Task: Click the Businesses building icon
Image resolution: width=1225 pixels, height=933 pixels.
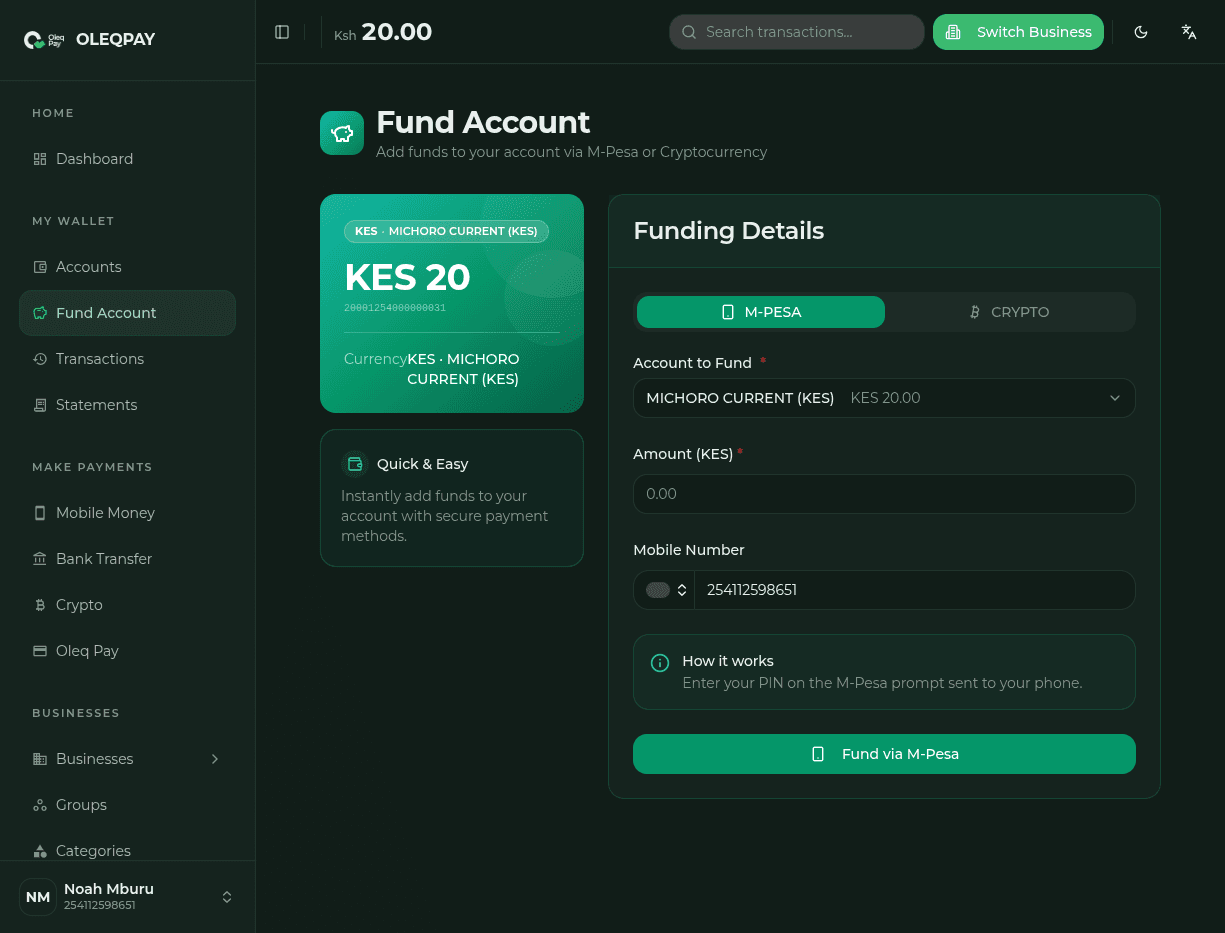Action: pyautogui.click(x=40, y=759)
